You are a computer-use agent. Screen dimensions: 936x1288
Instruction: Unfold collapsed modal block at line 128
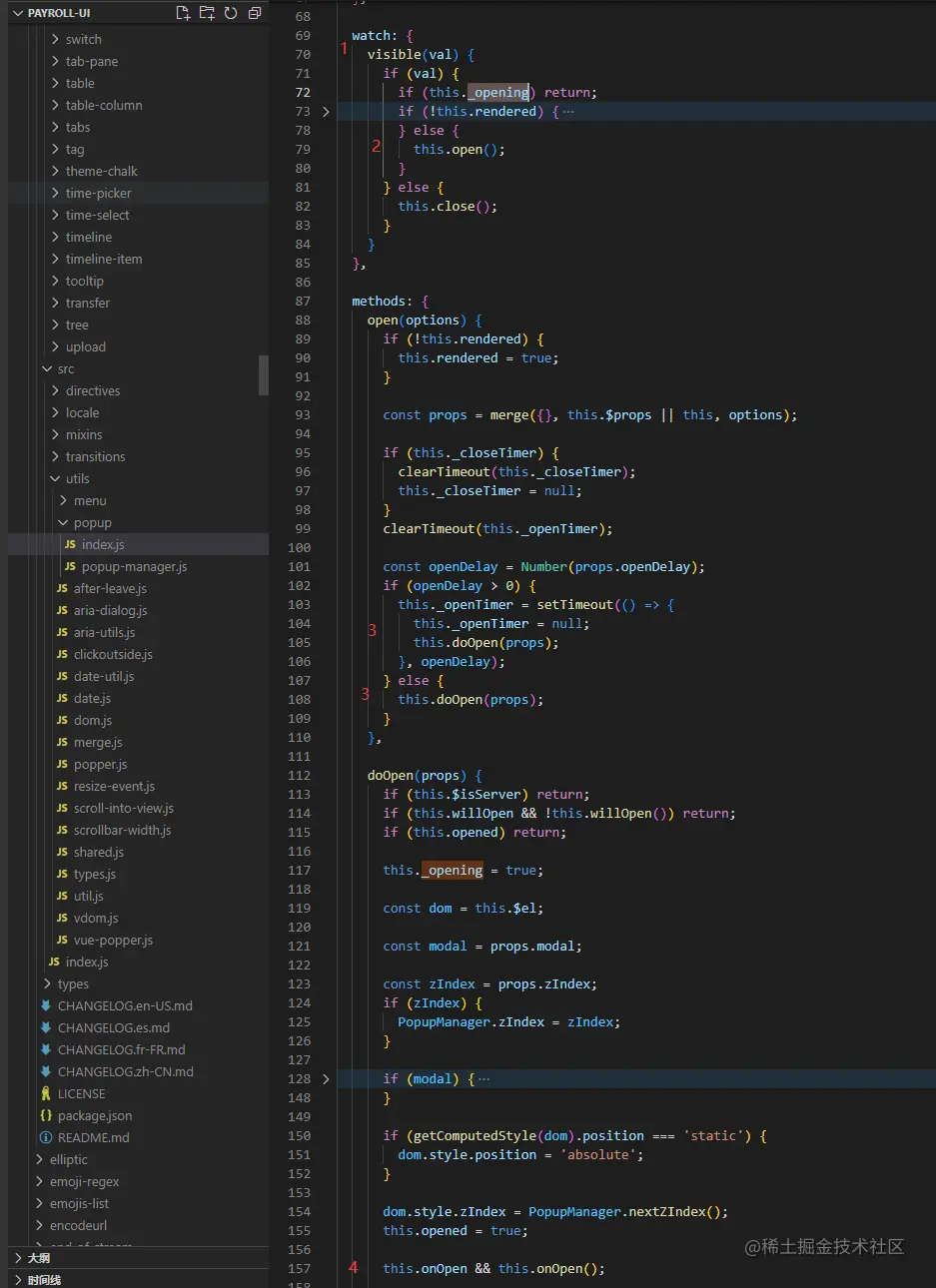tap(326, 1079)
